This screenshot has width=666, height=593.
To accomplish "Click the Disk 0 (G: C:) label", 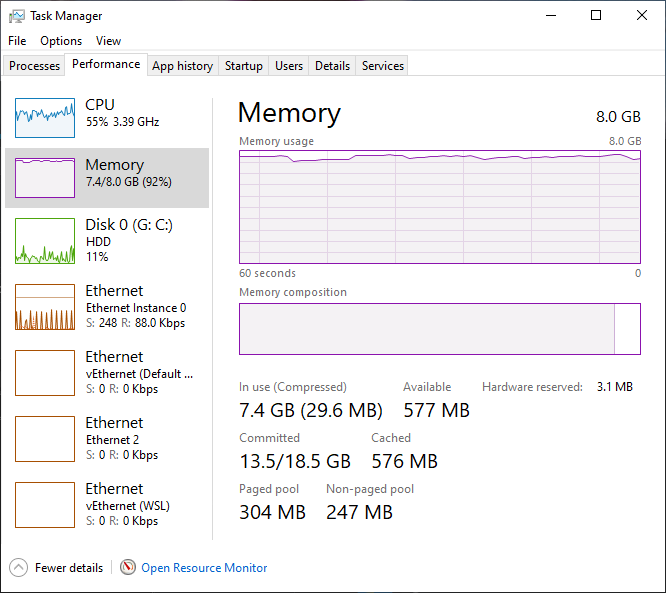I will 129,225.
